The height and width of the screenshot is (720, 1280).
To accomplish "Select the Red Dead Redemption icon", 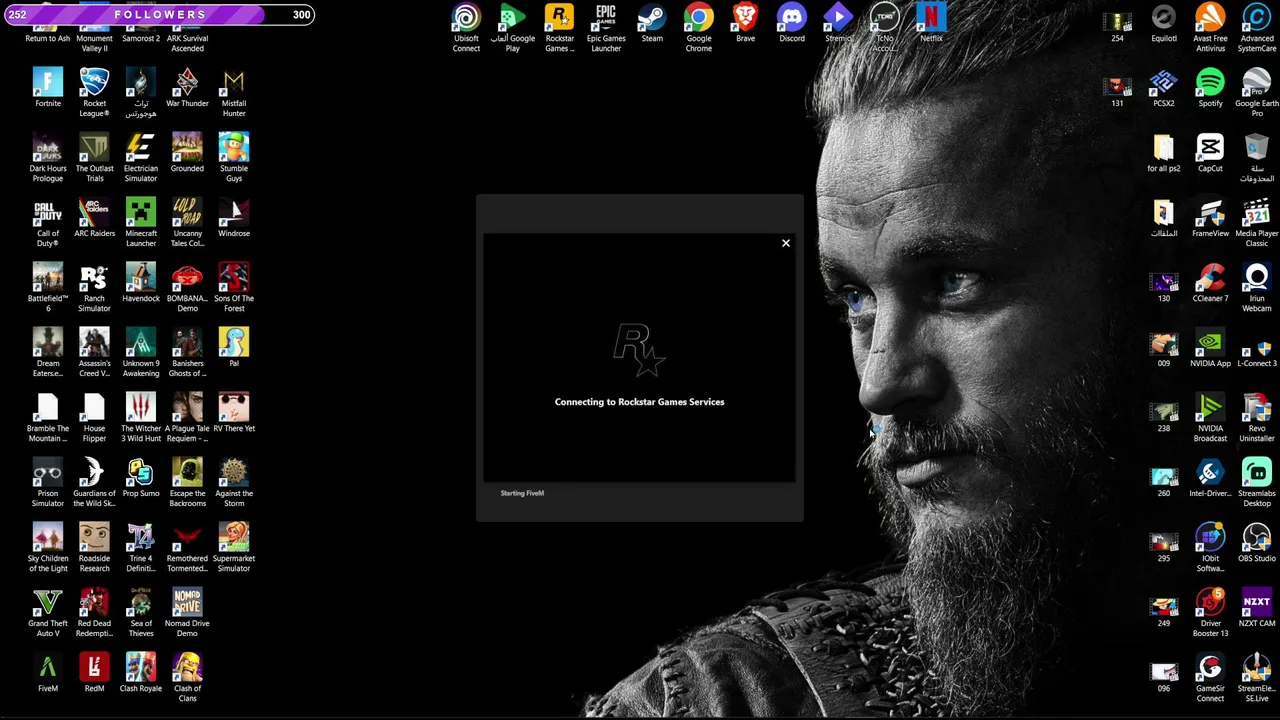I will tap(94, 612).
